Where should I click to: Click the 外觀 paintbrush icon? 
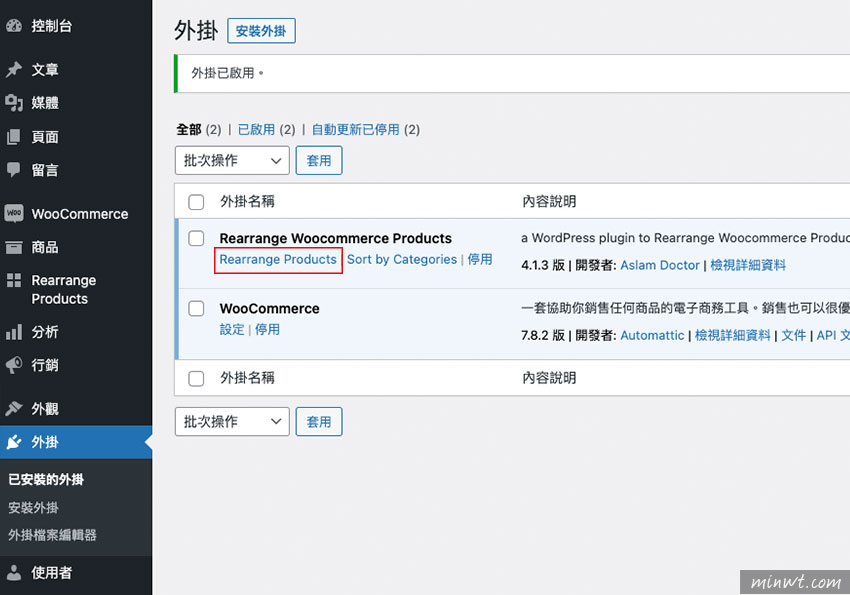pyautogui.click(x=14, y=409)
